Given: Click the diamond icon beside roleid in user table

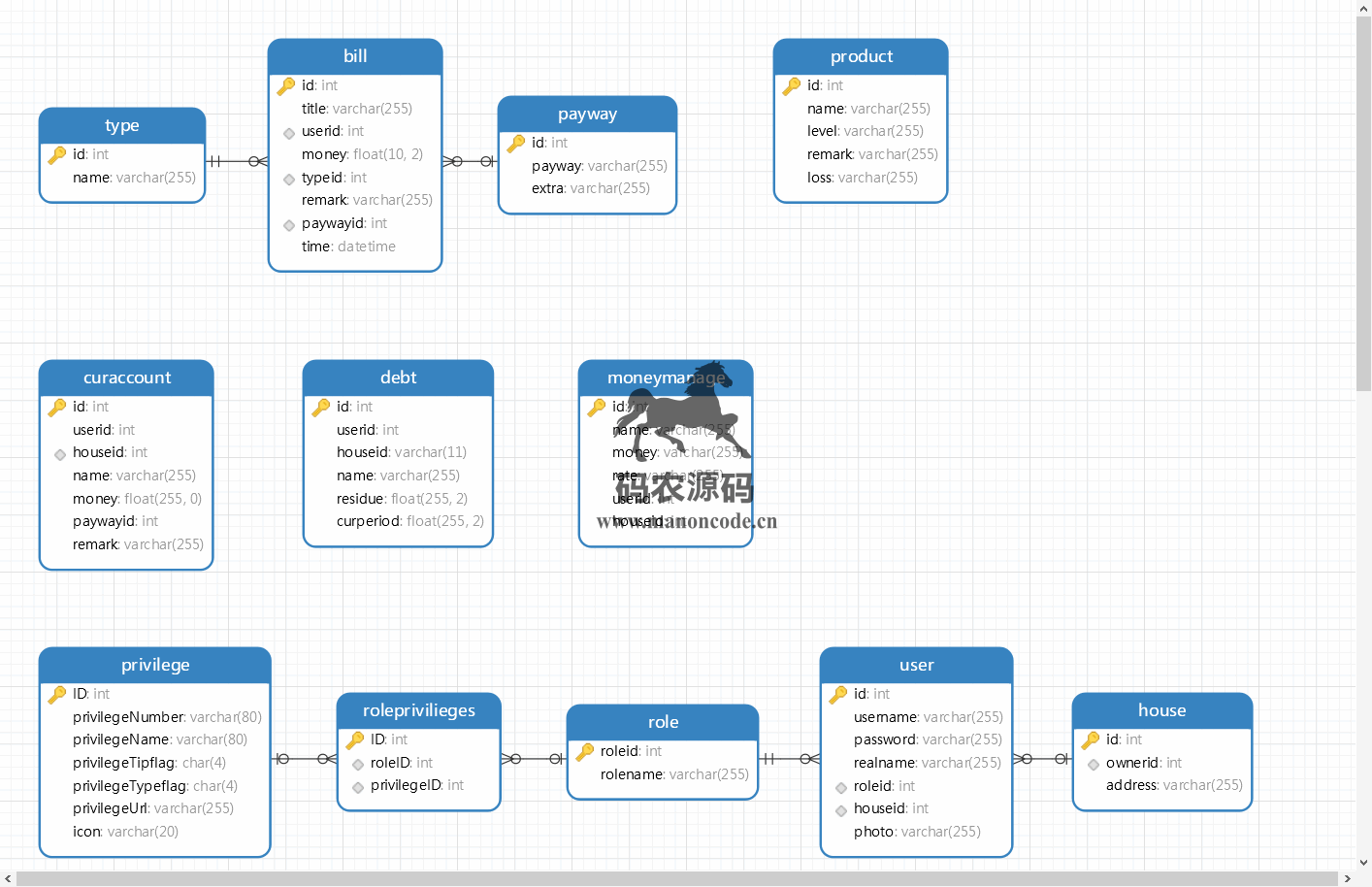Looking at the screenshot, I should pos(841,787).
